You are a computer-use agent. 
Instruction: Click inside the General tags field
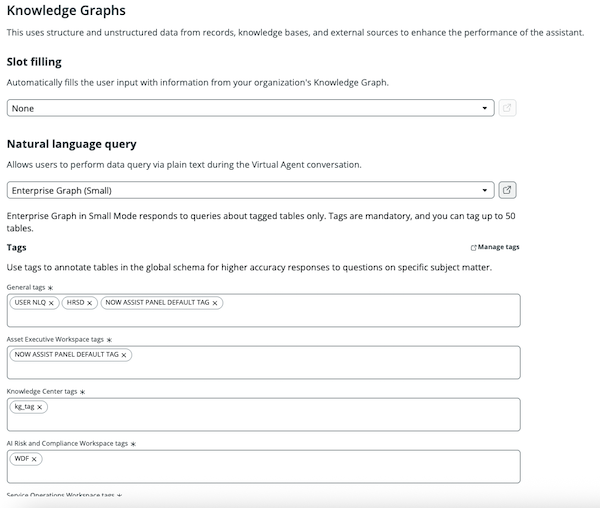(x=264, y=310)
